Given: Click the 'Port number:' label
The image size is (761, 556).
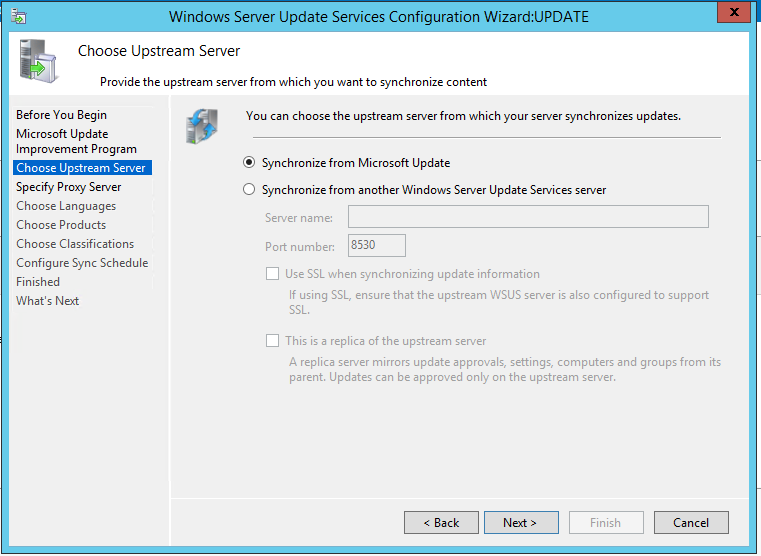Looking at the screenshot, I should click(x=300, y=246).
